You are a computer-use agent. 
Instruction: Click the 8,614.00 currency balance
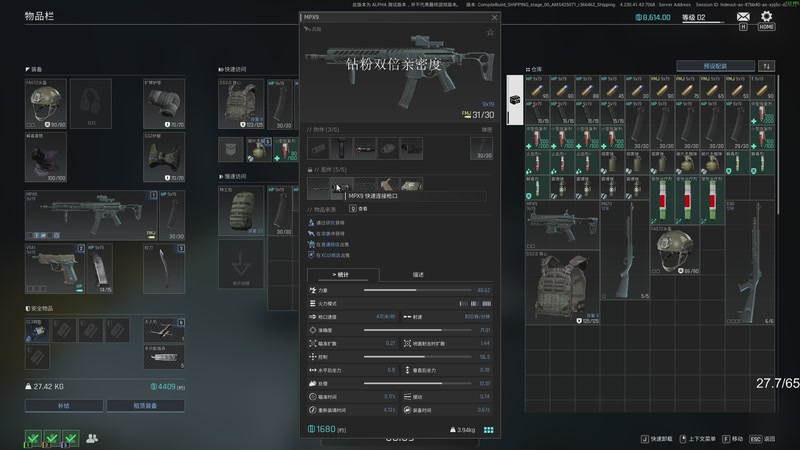(x=653, y=17)
